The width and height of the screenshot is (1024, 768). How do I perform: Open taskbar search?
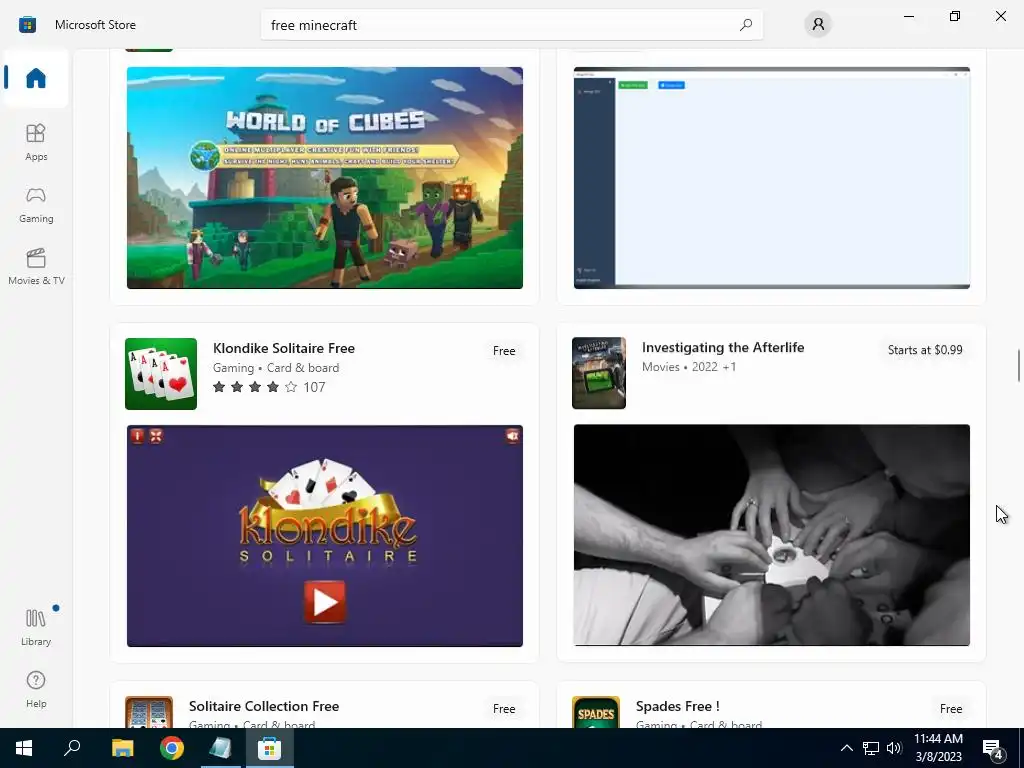[72, 748]
